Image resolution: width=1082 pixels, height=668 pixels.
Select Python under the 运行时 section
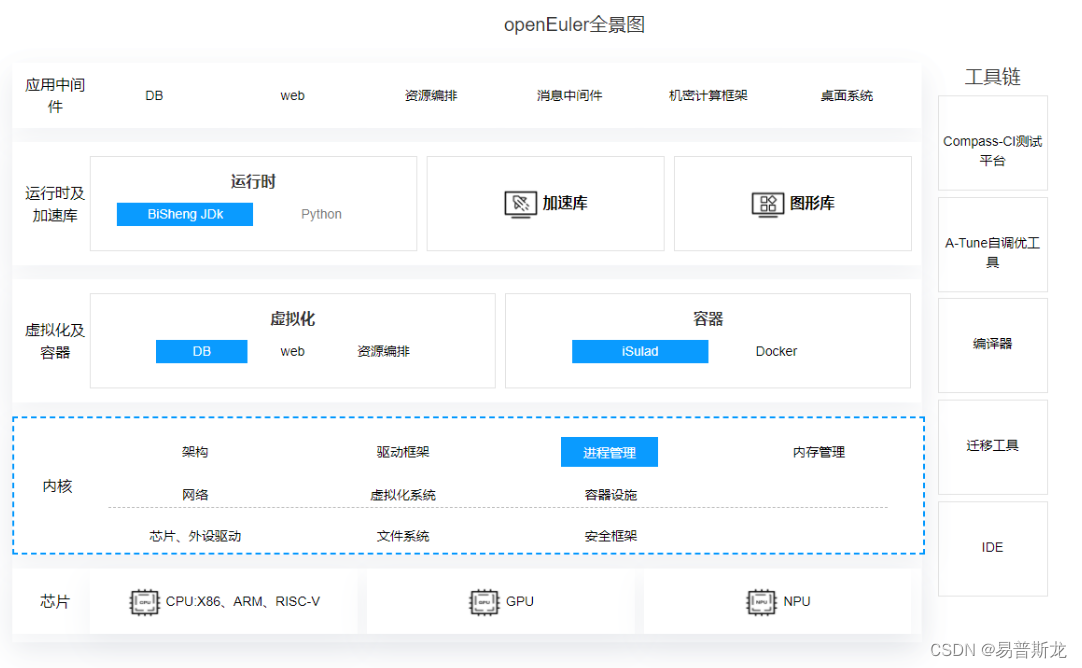coord(320,214)
